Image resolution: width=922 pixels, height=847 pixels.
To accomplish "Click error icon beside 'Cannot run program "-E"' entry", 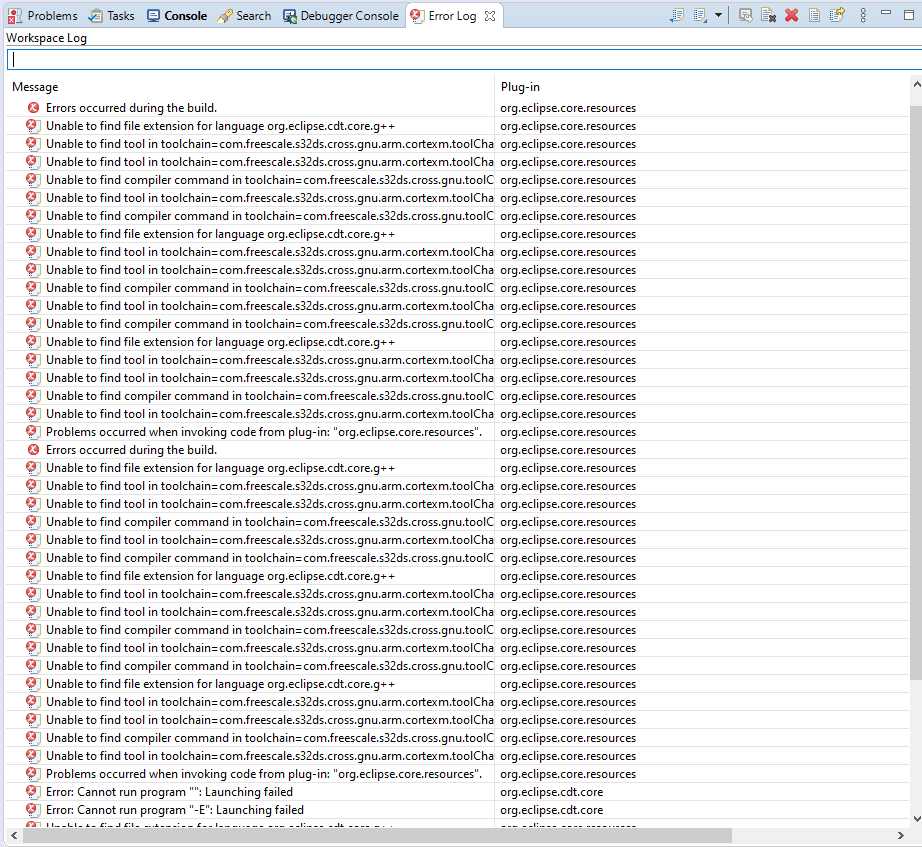I will [x=33, y=809].
